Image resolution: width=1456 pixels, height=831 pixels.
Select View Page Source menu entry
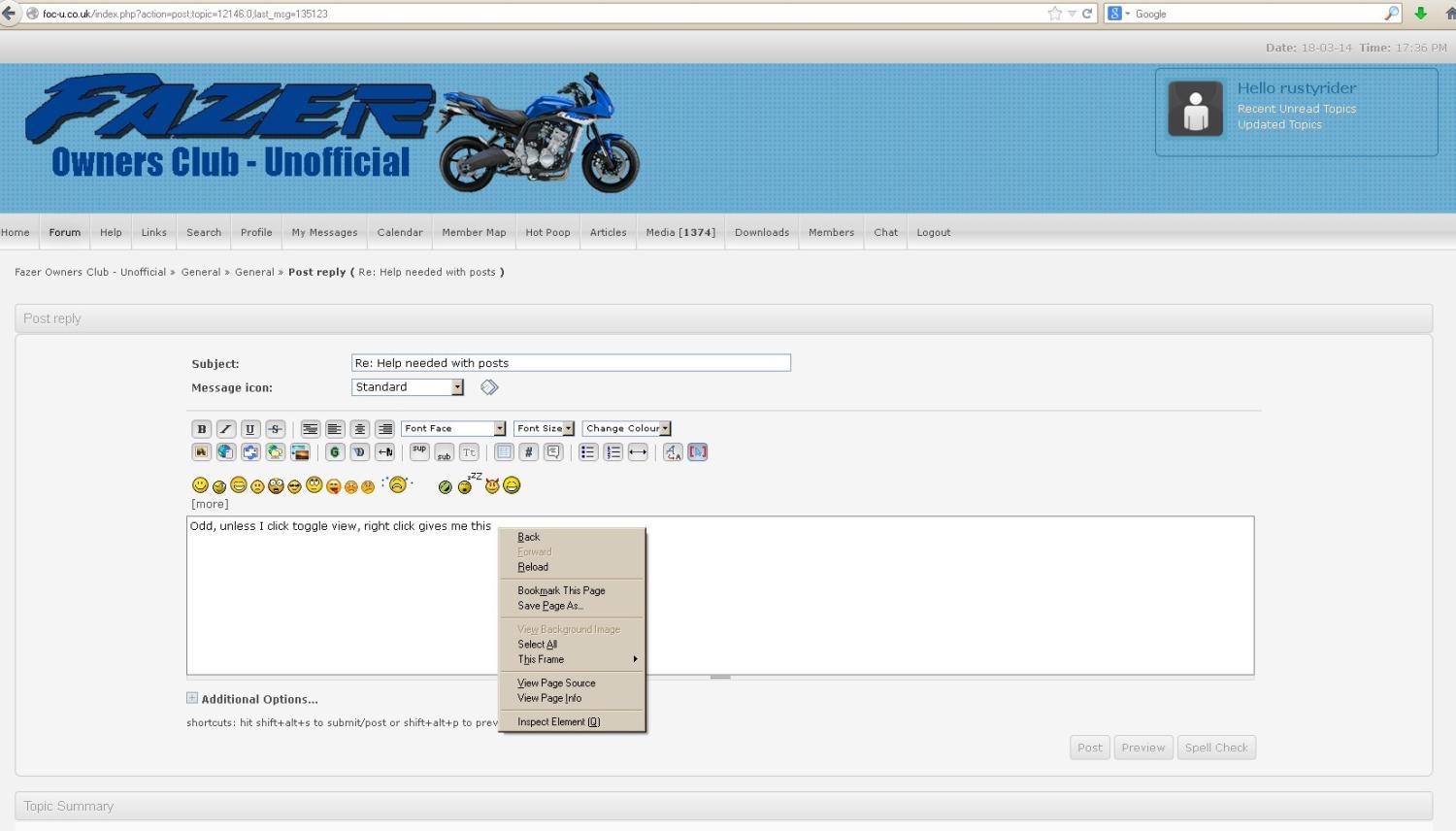pyautogui.click(x=556, y=683)
